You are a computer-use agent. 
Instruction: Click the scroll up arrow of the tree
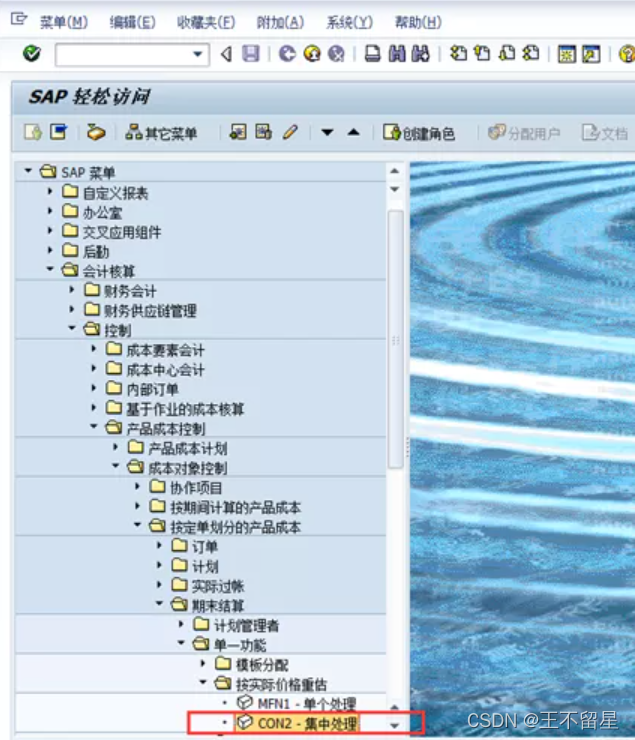click(395, 171)
